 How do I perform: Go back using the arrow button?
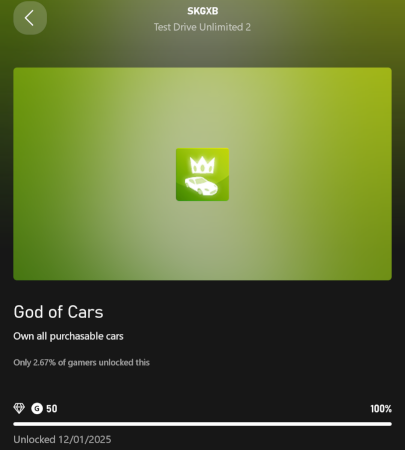[x=30, y=18]
